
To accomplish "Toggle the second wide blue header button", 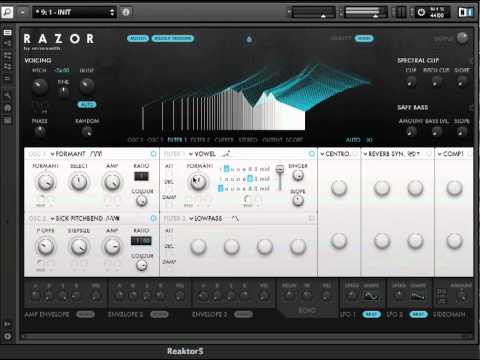I will pyautogui.click(x=173, y=39).
